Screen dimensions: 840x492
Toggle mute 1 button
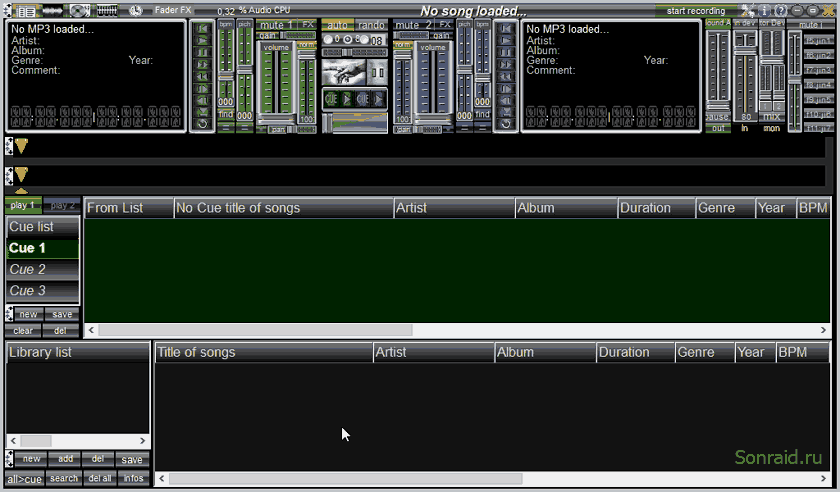[x=276, y=25]
